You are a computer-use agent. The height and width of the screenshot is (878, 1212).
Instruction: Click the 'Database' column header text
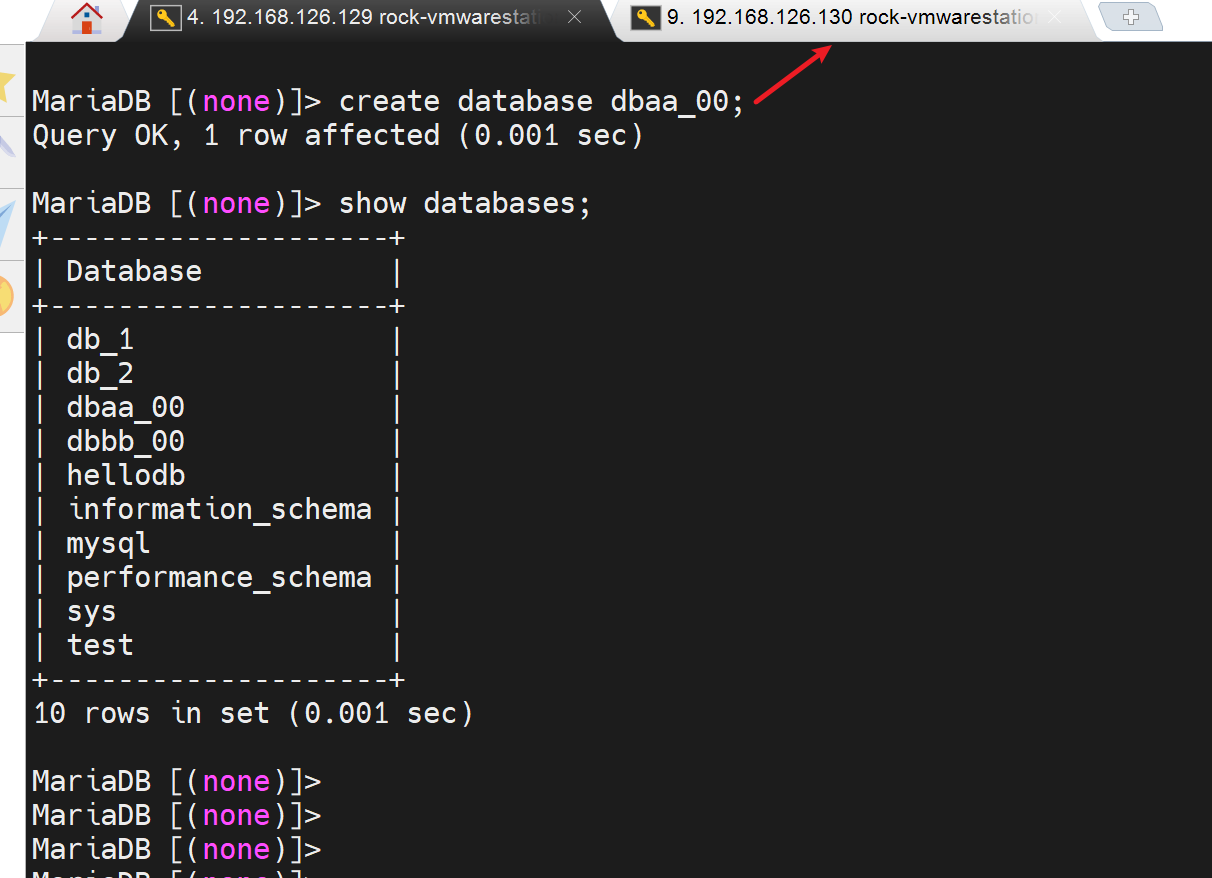(x=134, y=272)
